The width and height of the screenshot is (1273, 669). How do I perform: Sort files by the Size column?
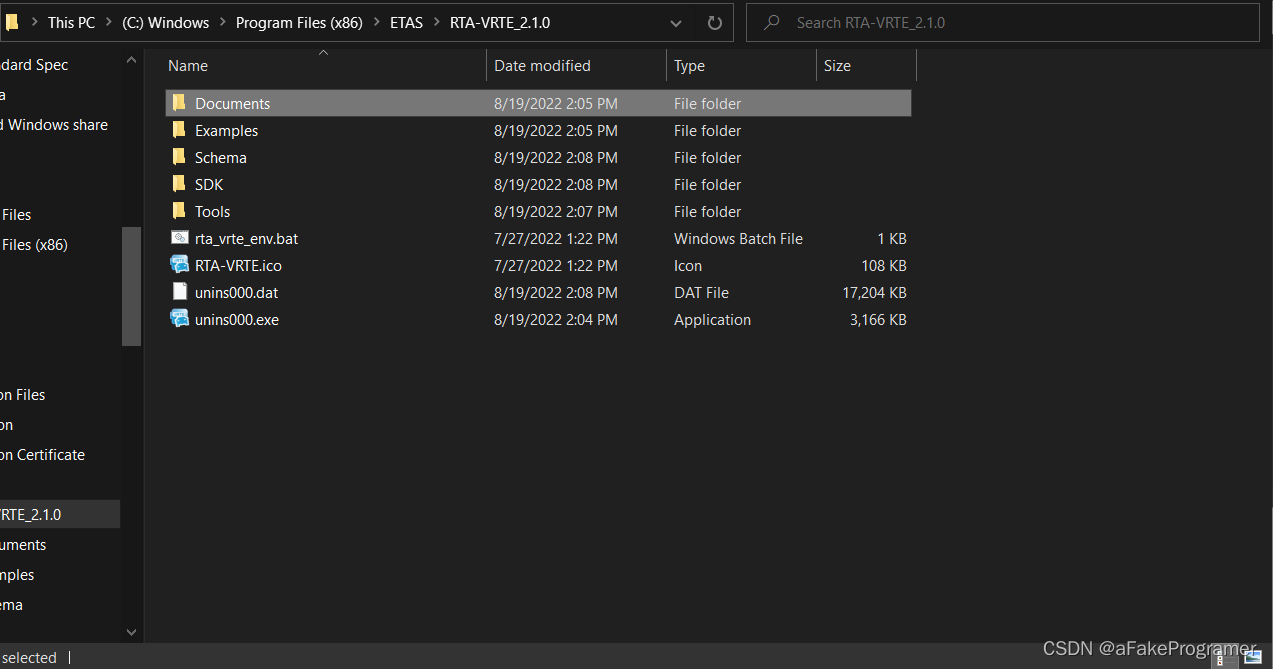click(866, 65)
